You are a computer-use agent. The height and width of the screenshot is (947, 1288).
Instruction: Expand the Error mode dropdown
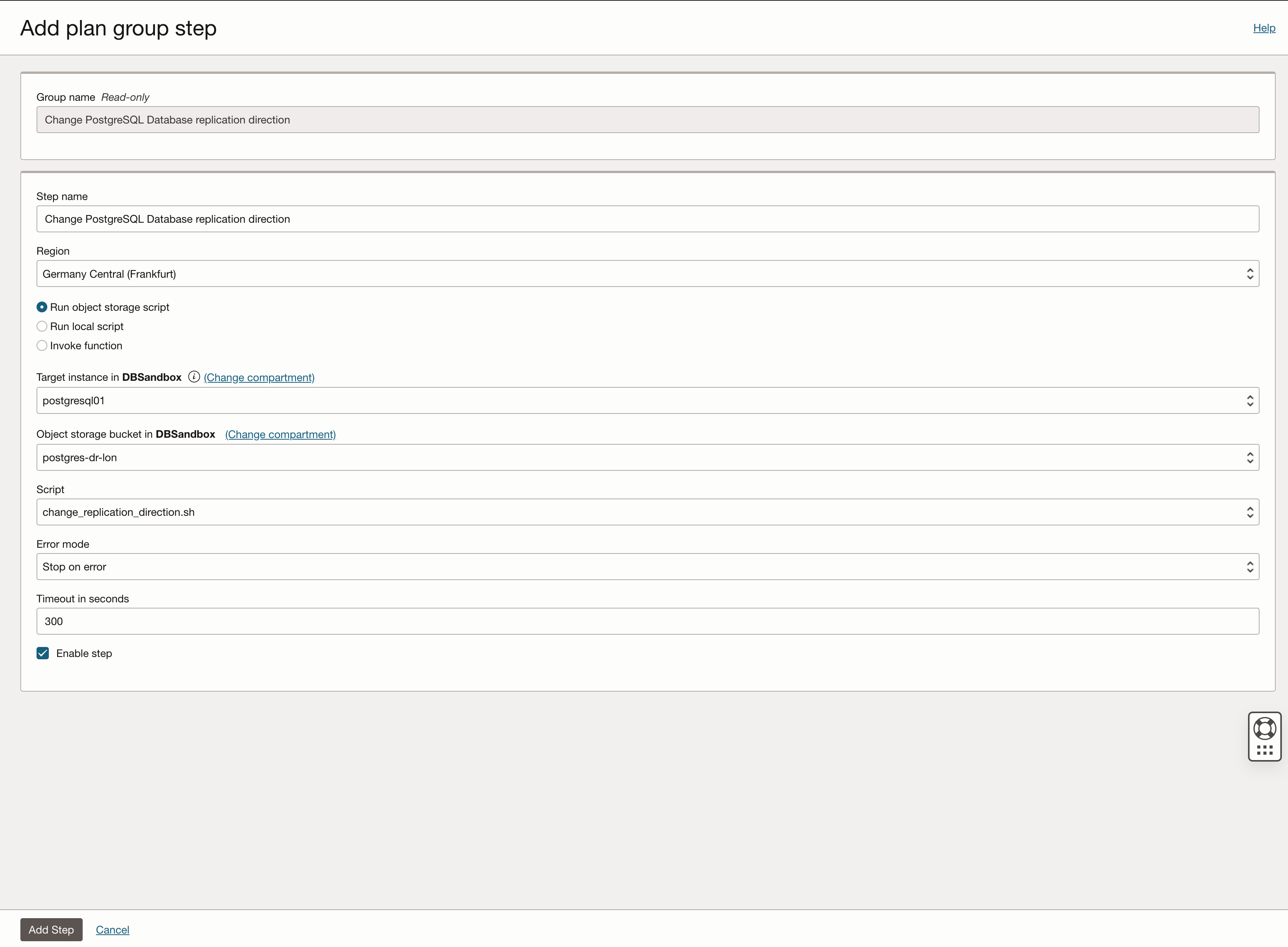[x=647, y=567]
